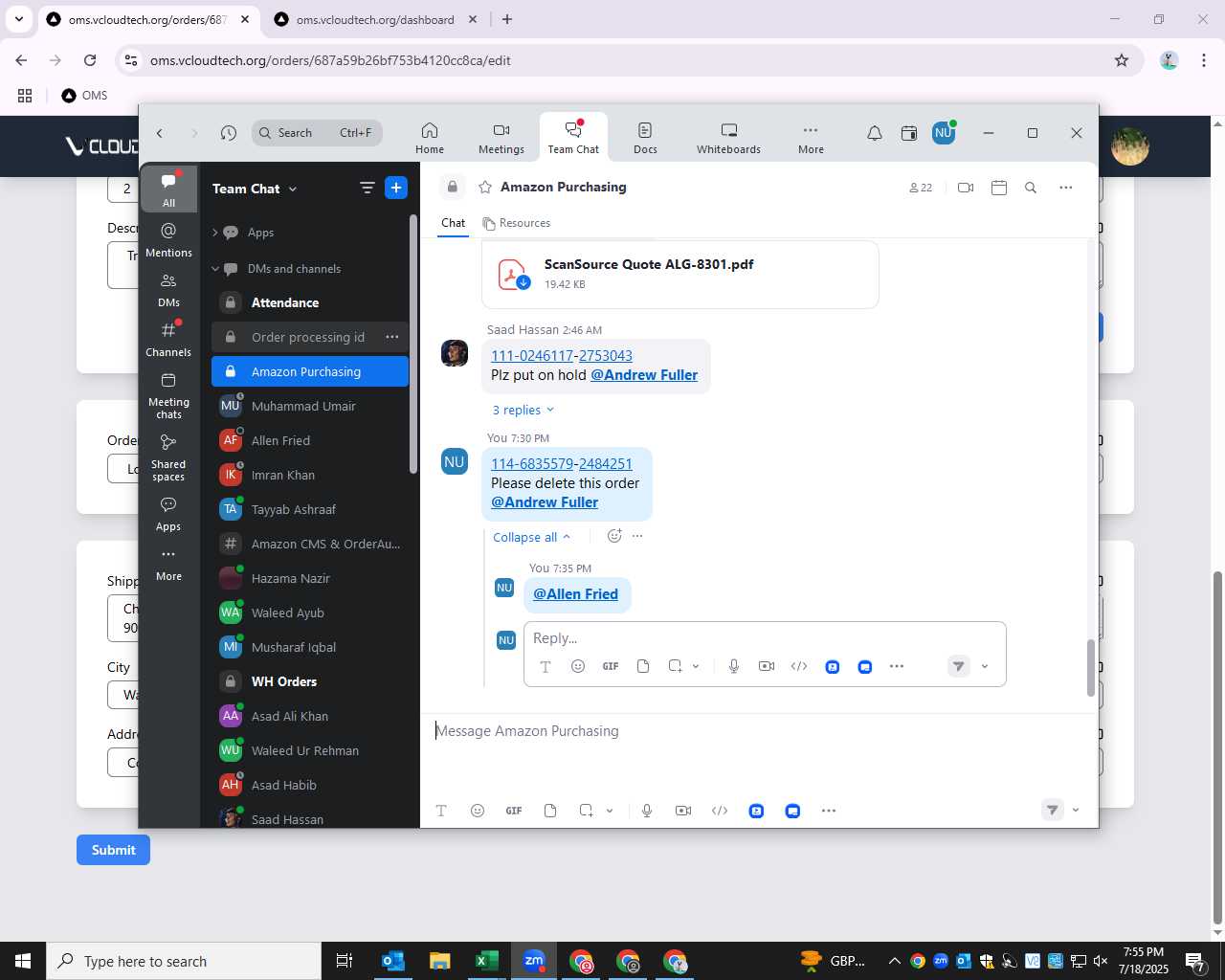The height and width of the screenshot is (980, 1225).
Task: Open Meeting chats in sidebar
Action: point(168,395)
